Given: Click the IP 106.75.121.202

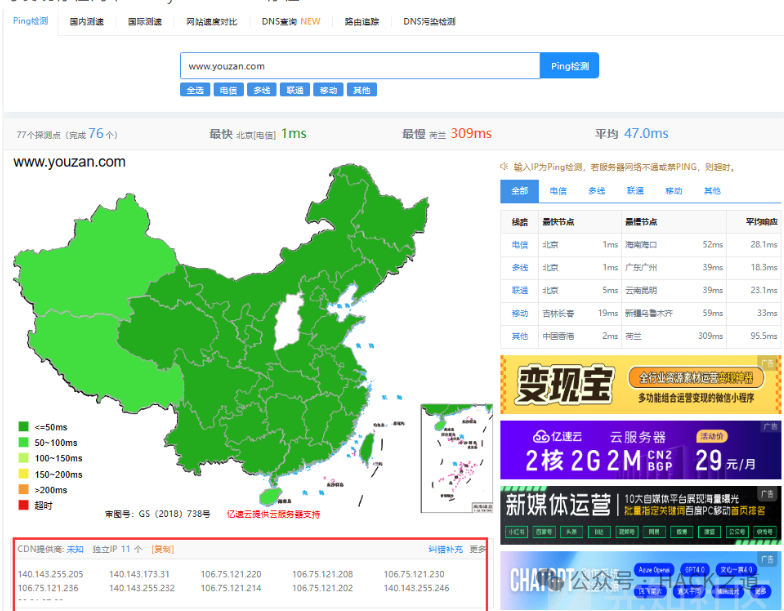Looking at the screenshot, I should tap(322, 588).
